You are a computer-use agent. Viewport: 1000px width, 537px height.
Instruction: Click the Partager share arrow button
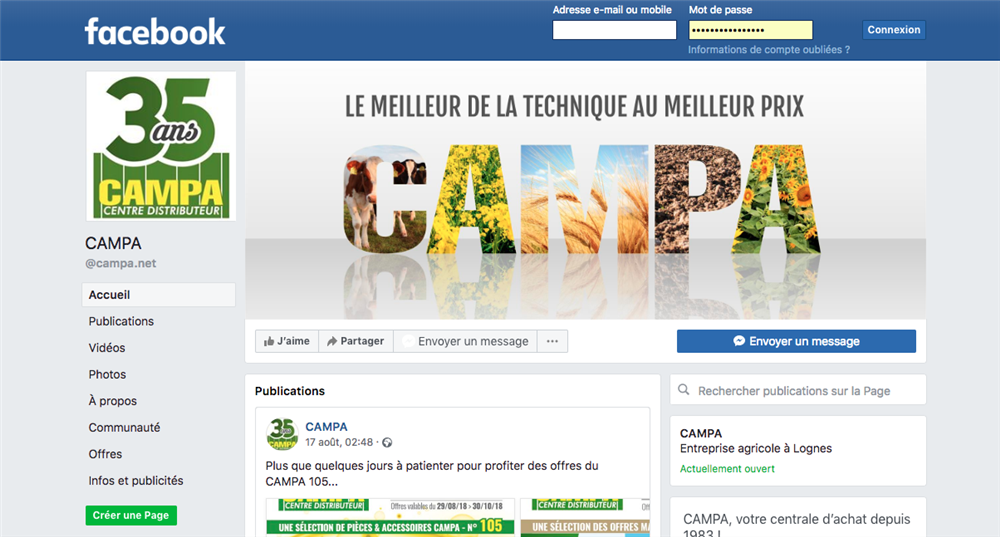pyautogui.click(x=356, y=341)
